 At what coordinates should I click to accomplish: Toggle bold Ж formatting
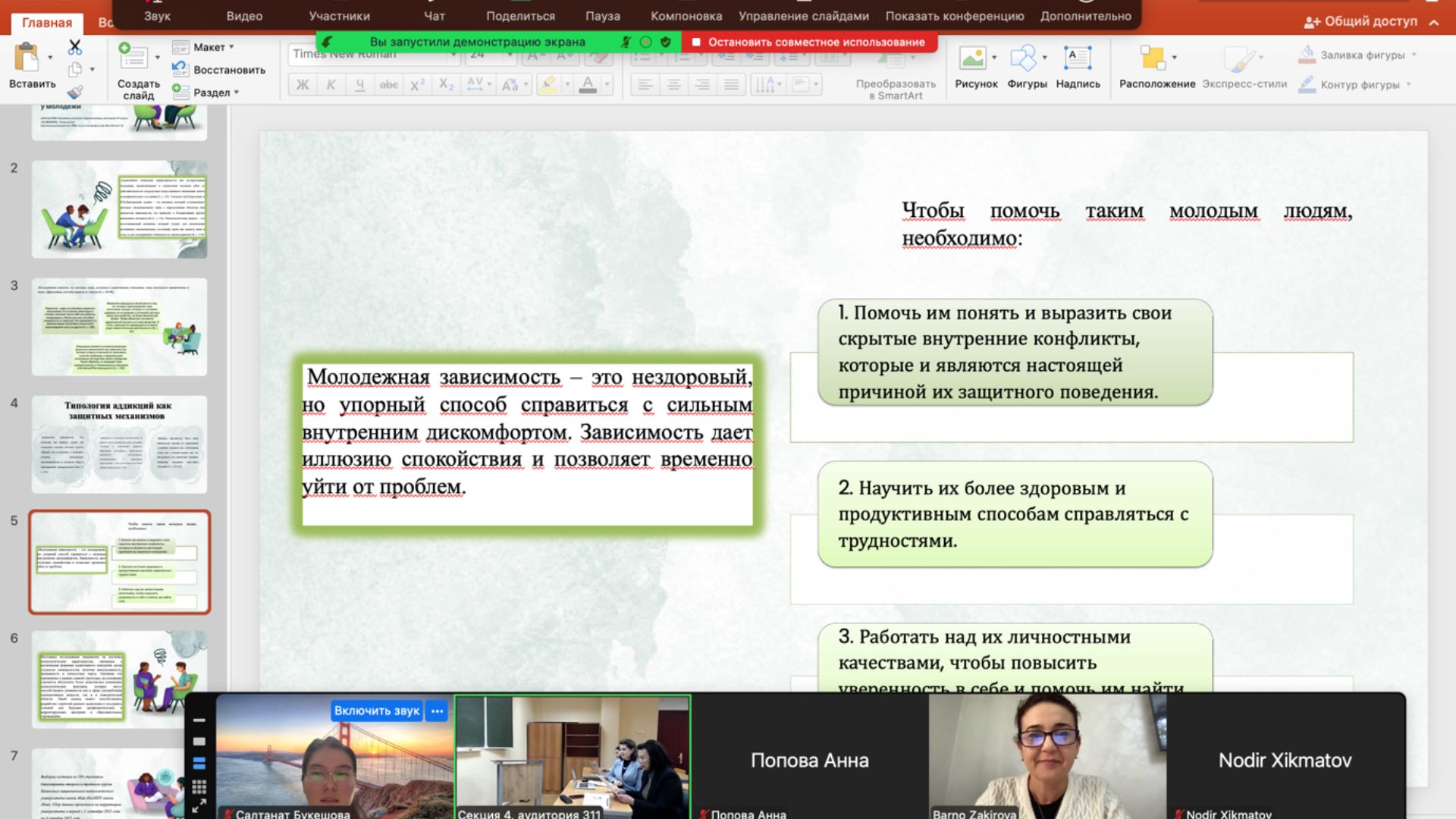click(x=302, y=85)
